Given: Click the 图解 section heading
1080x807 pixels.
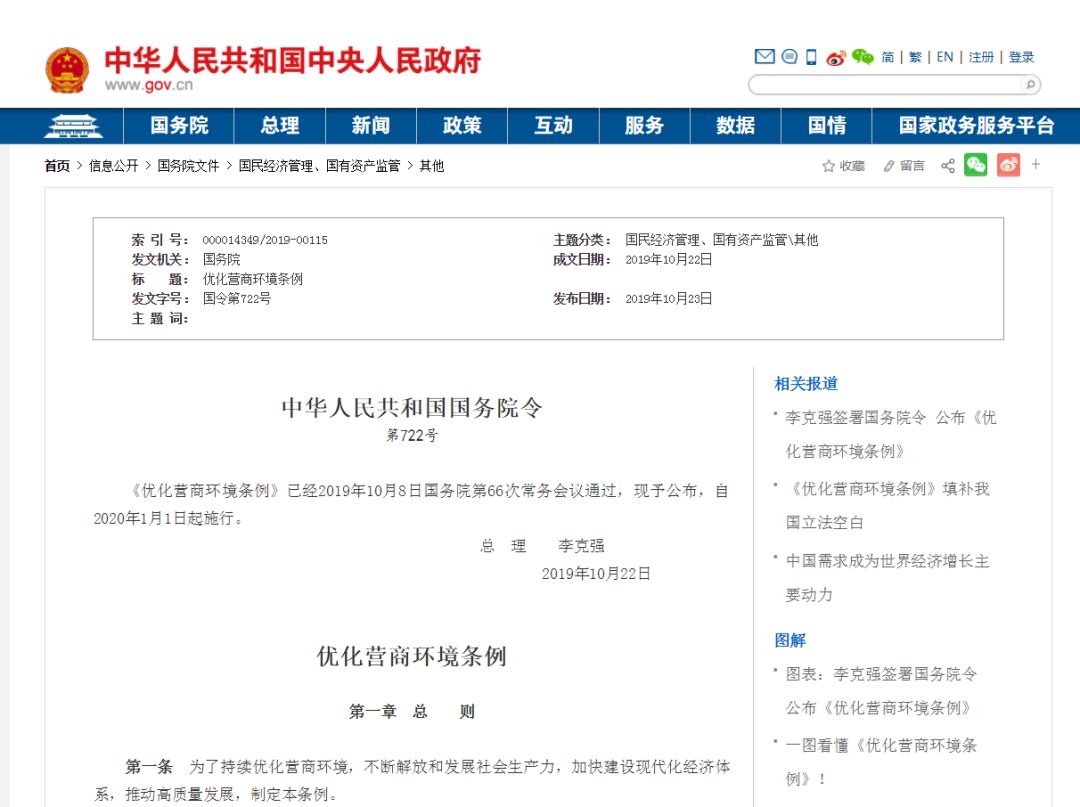Looking at the screenshot, I should click(790, 640).
